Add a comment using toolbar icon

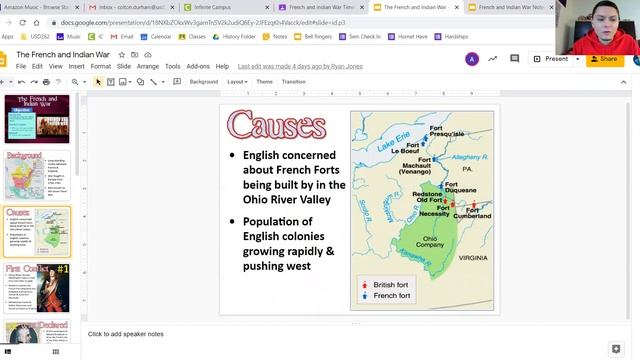pos(177,82)
